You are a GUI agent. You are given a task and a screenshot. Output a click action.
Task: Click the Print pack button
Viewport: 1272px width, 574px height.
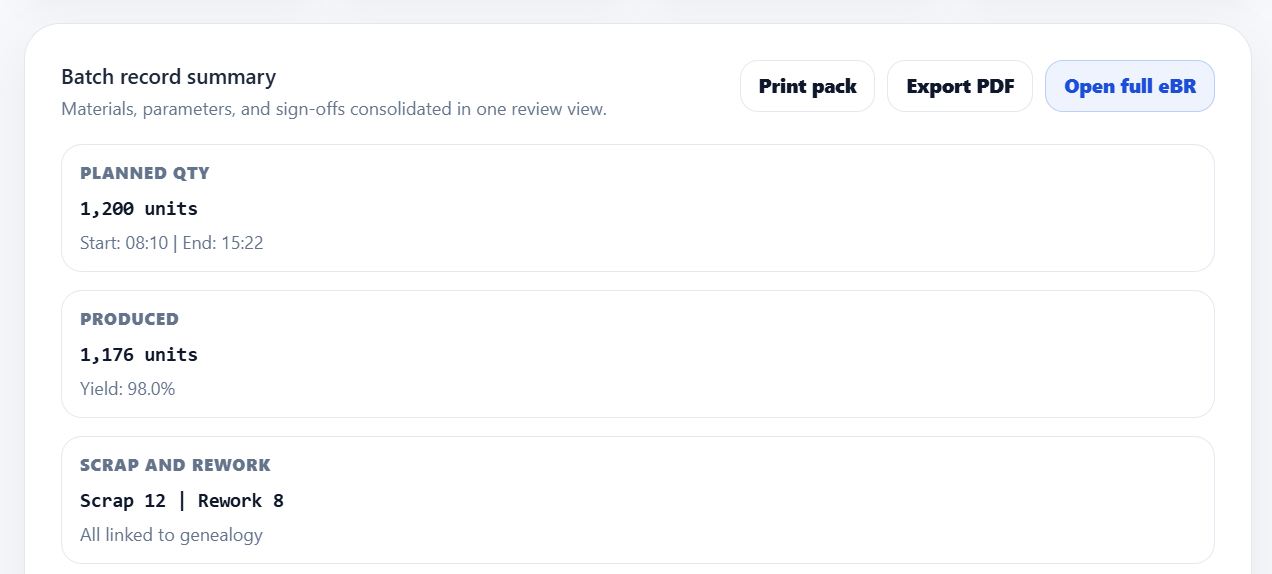tap(807, 86)
